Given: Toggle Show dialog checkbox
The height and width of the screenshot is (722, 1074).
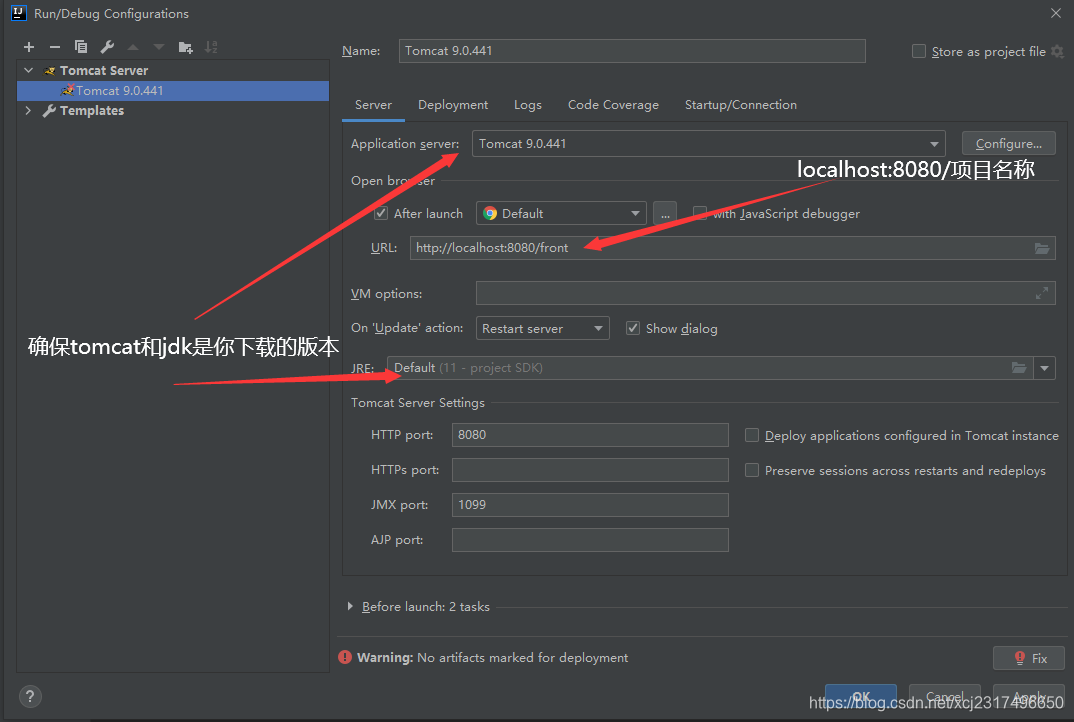Looking at the screenshot, I should pos(633,328).
